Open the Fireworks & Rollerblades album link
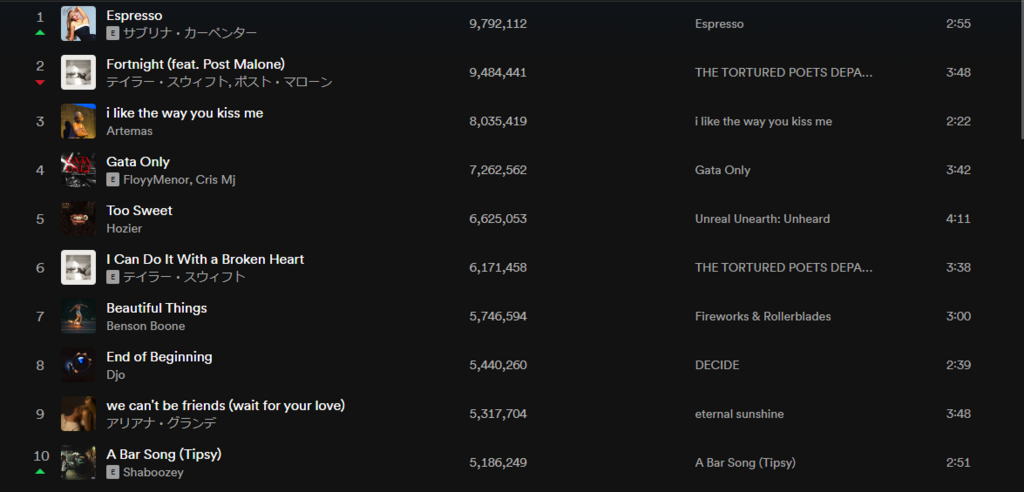Image resolution: width=1024 pixels, height=492 pixels. tap(763, 316)
